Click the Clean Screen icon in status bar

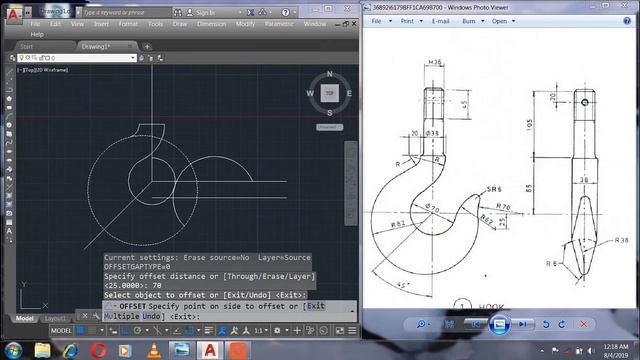pos(340,331)
